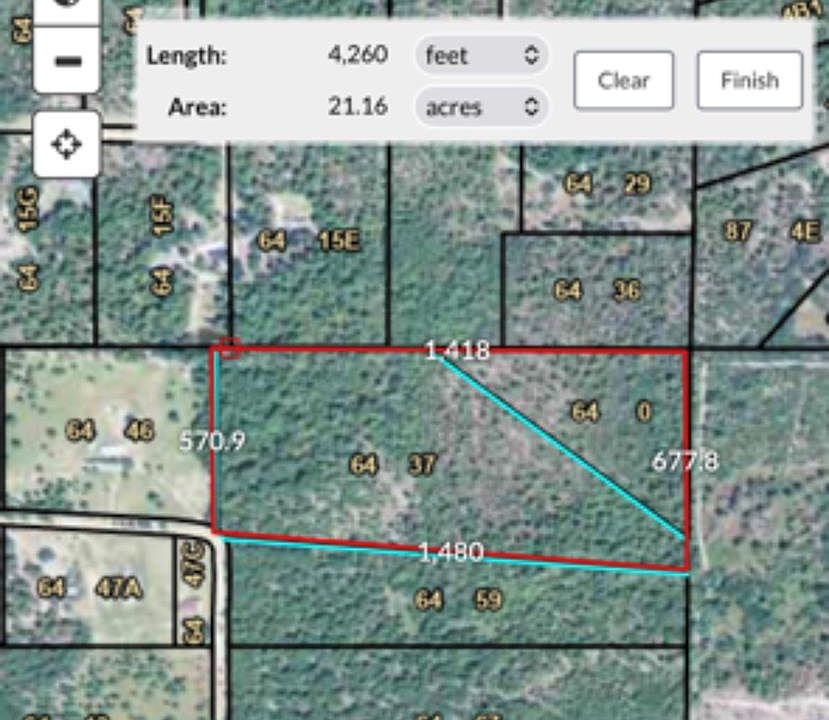Select parcel 64 37 on the map

pos(393,465)
